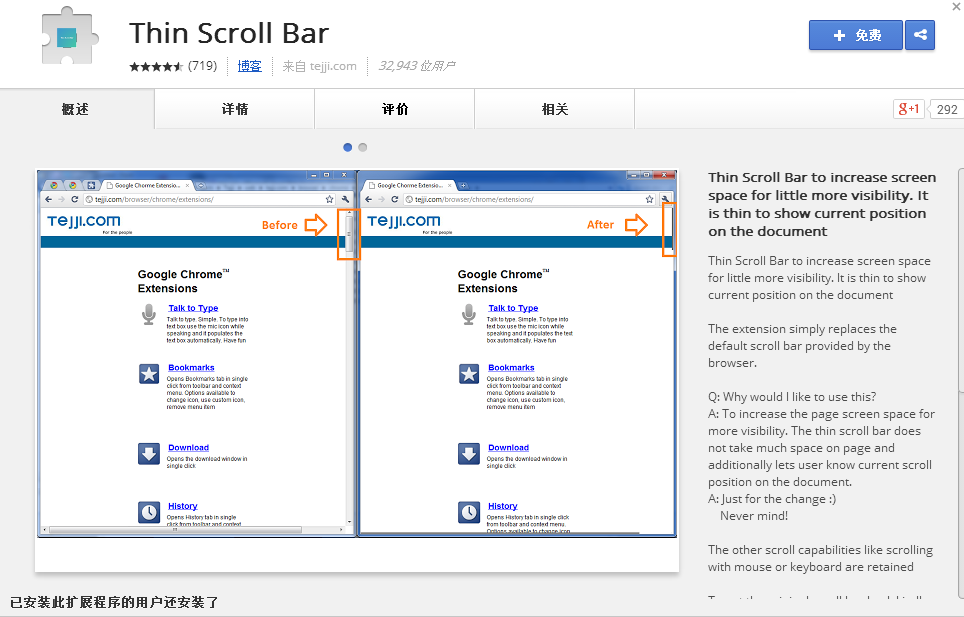Click the 已安装此扩展程序的用户还安装了 heading
The image size is (964, 617).
[x=114, y=602]
